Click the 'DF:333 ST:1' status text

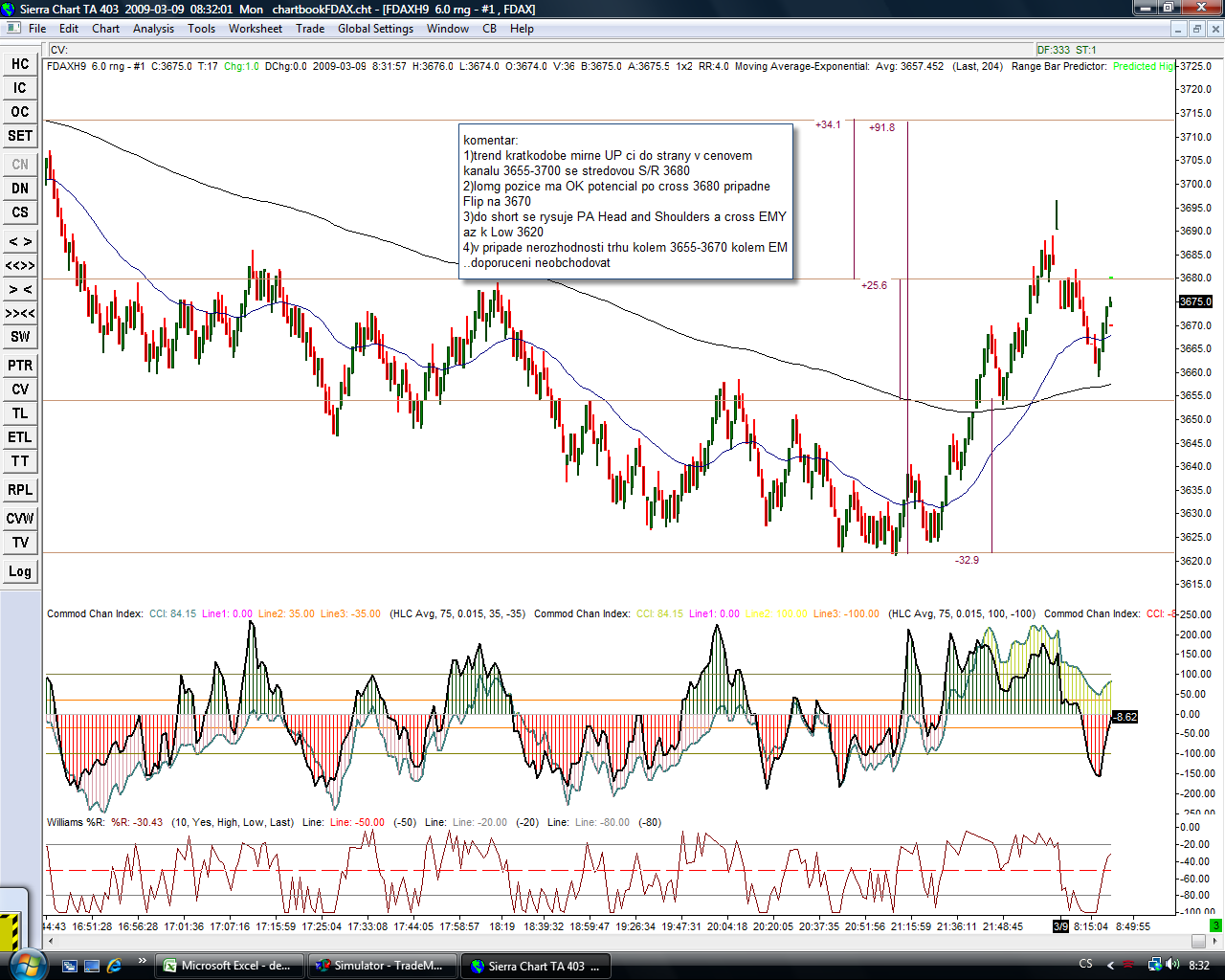1066,50
